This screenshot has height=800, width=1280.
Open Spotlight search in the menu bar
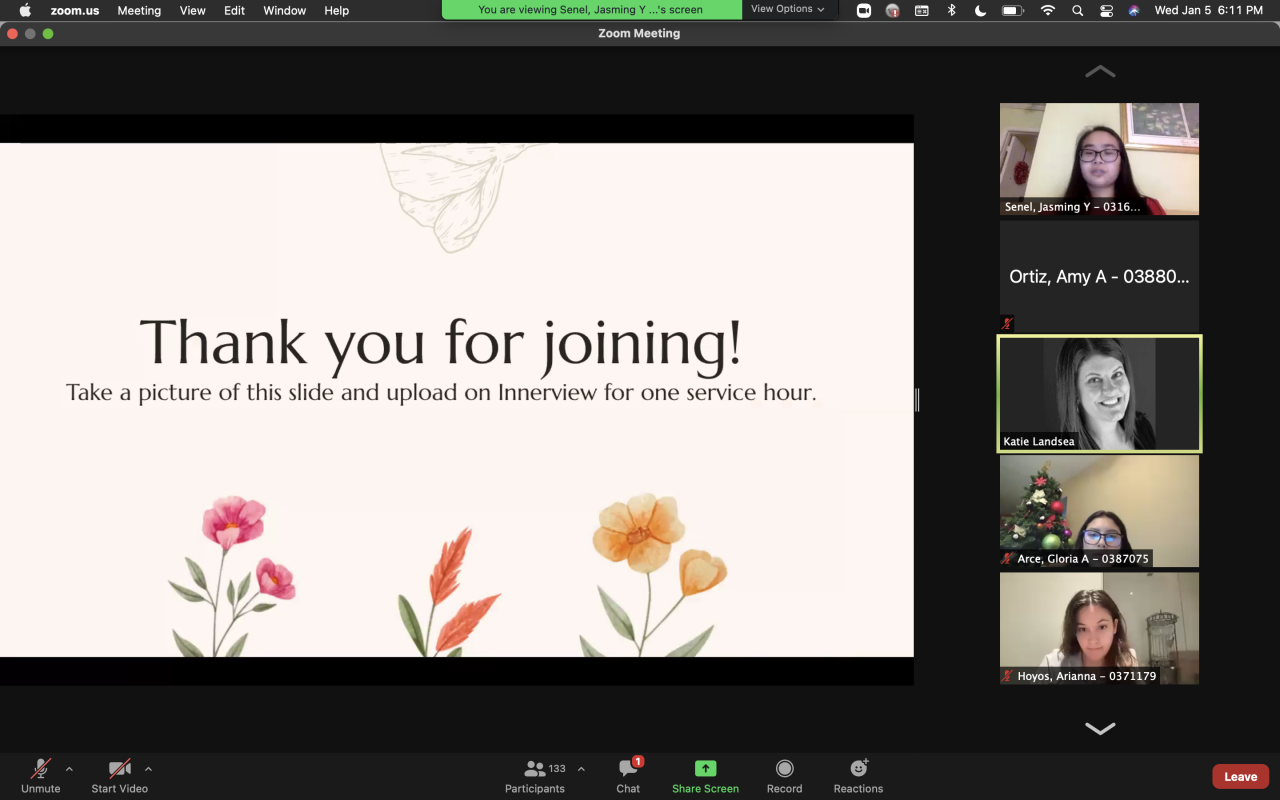(x=1077, y=11)
